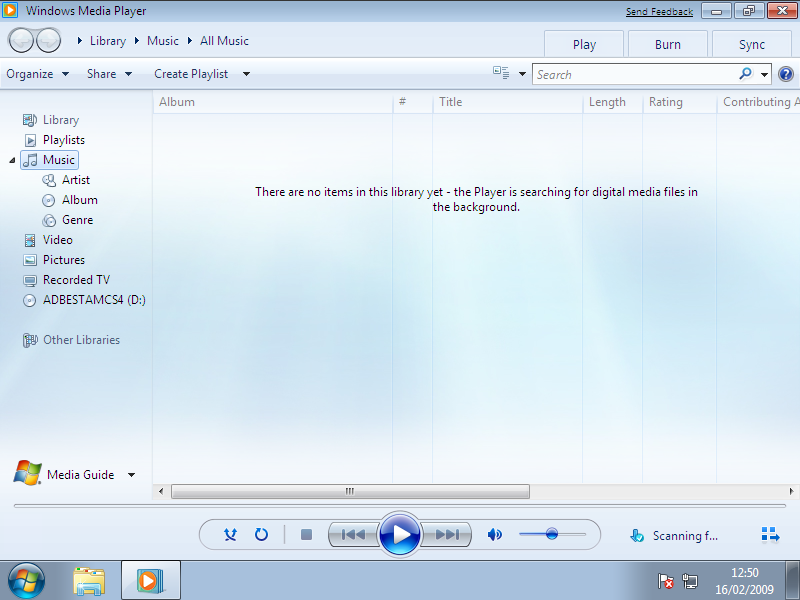Click the Stop playback button

(x=306, y=535)
